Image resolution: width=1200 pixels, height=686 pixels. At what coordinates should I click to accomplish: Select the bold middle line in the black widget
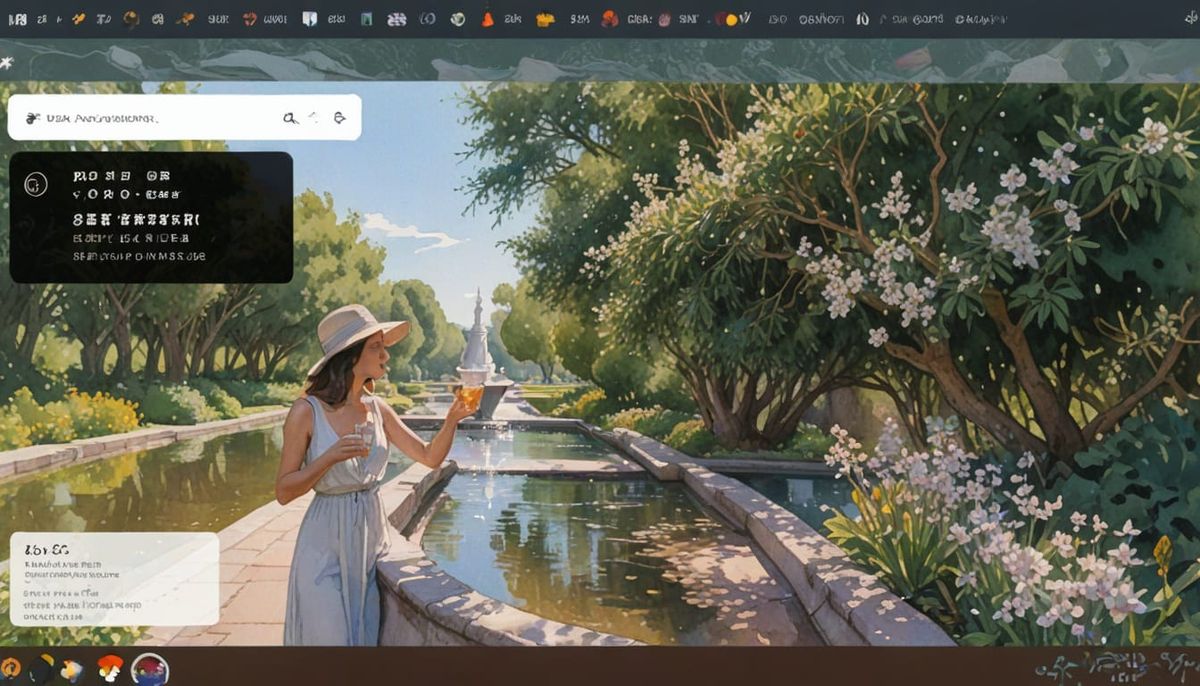click(x=136, y=219)
